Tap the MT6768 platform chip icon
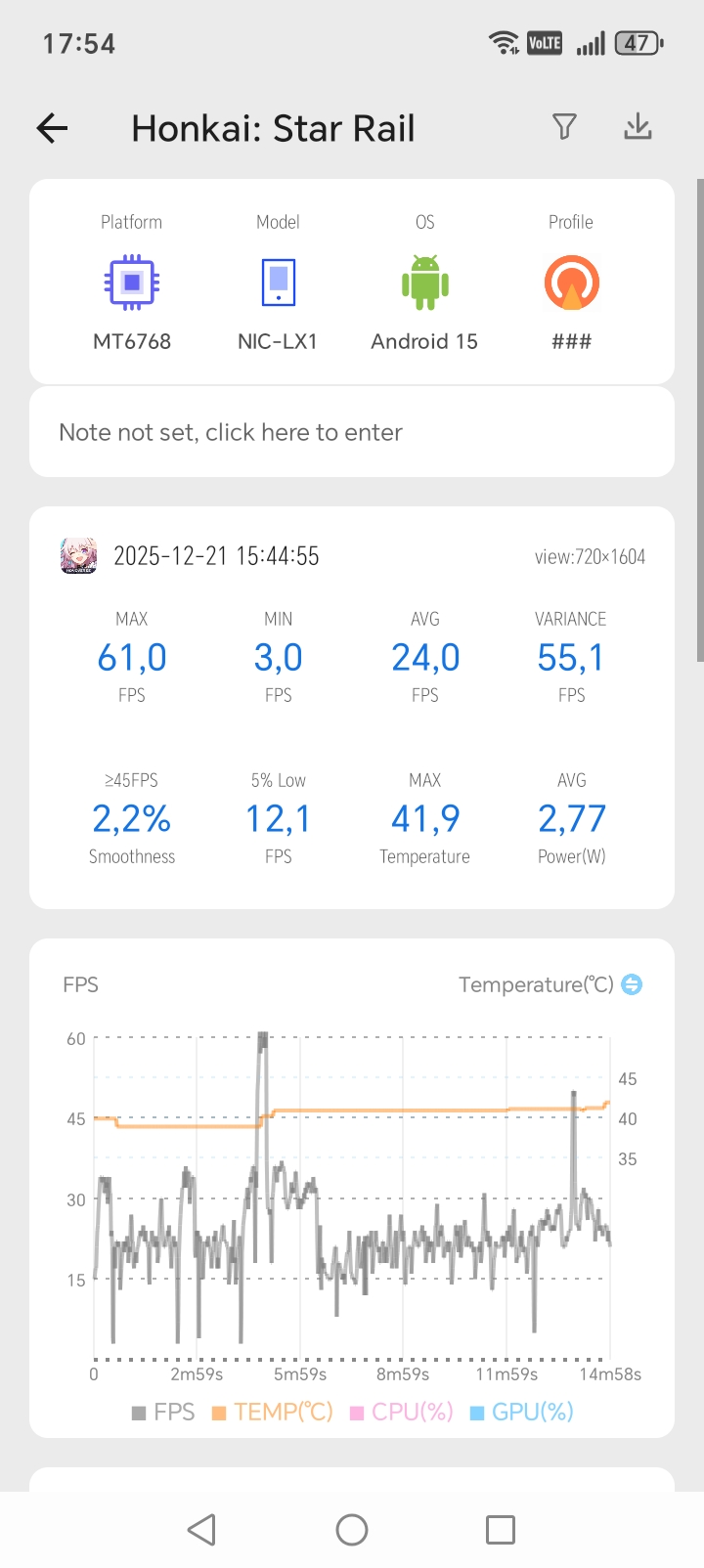Image resolution: width=704 pixels, height=1568 pixels. (132, 283)
